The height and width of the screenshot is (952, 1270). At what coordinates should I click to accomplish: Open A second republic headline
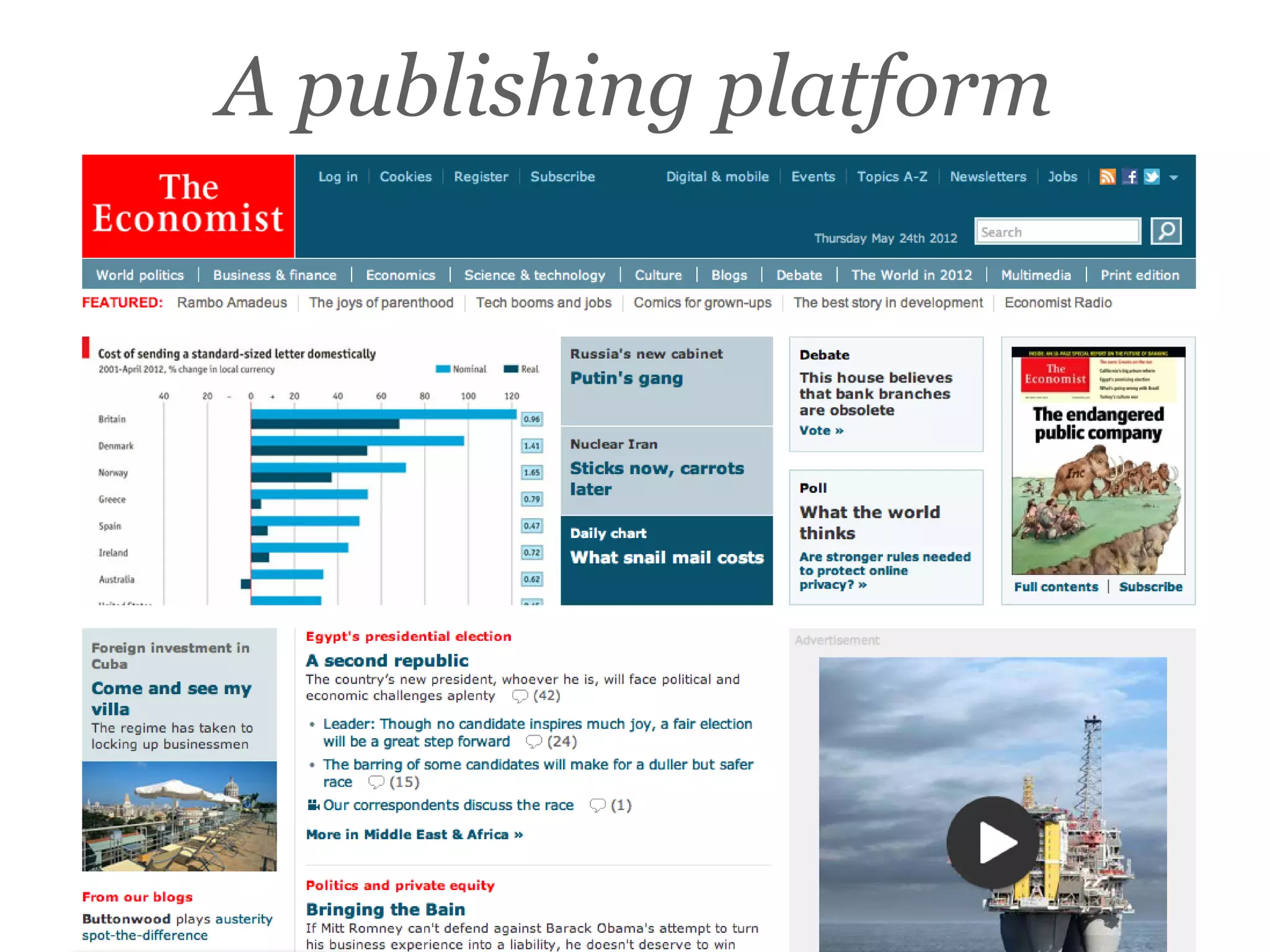(x=387, y=660)
